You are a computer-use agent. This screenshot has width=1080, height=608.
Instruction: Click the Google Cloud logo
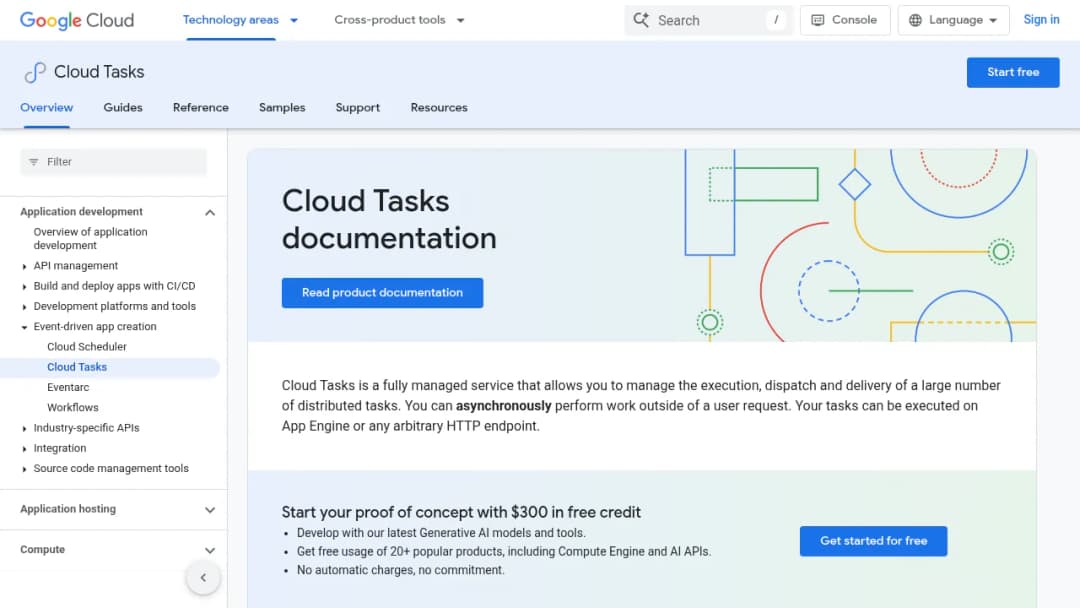point(77,20)
